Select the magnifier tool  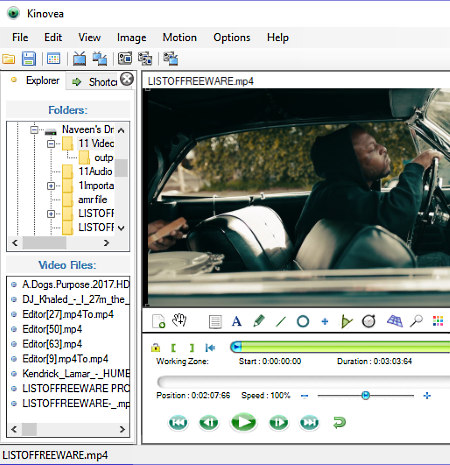[416, 321]
